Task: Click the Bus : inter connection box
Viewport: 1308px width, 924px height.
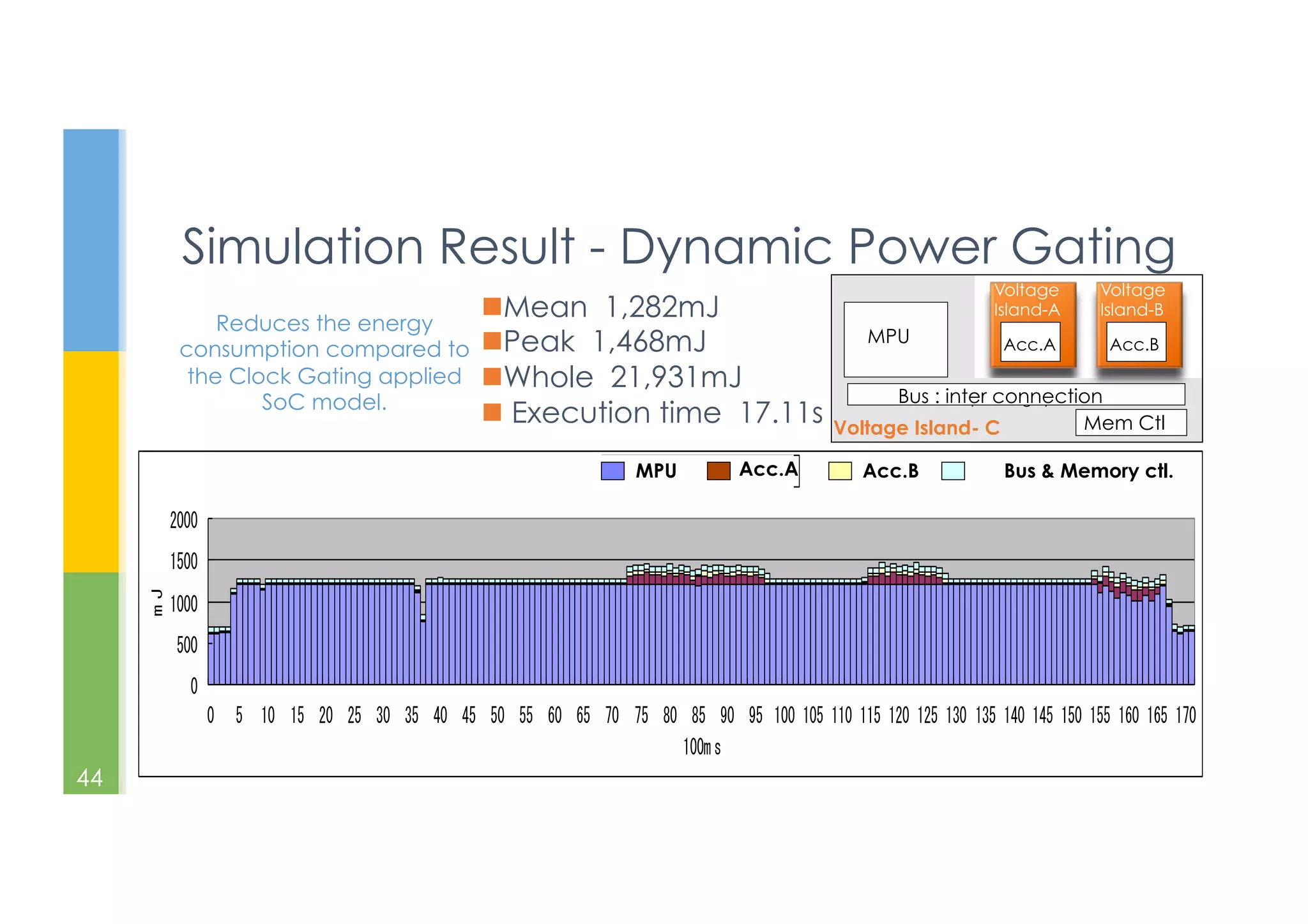Action: point(1015,395)
